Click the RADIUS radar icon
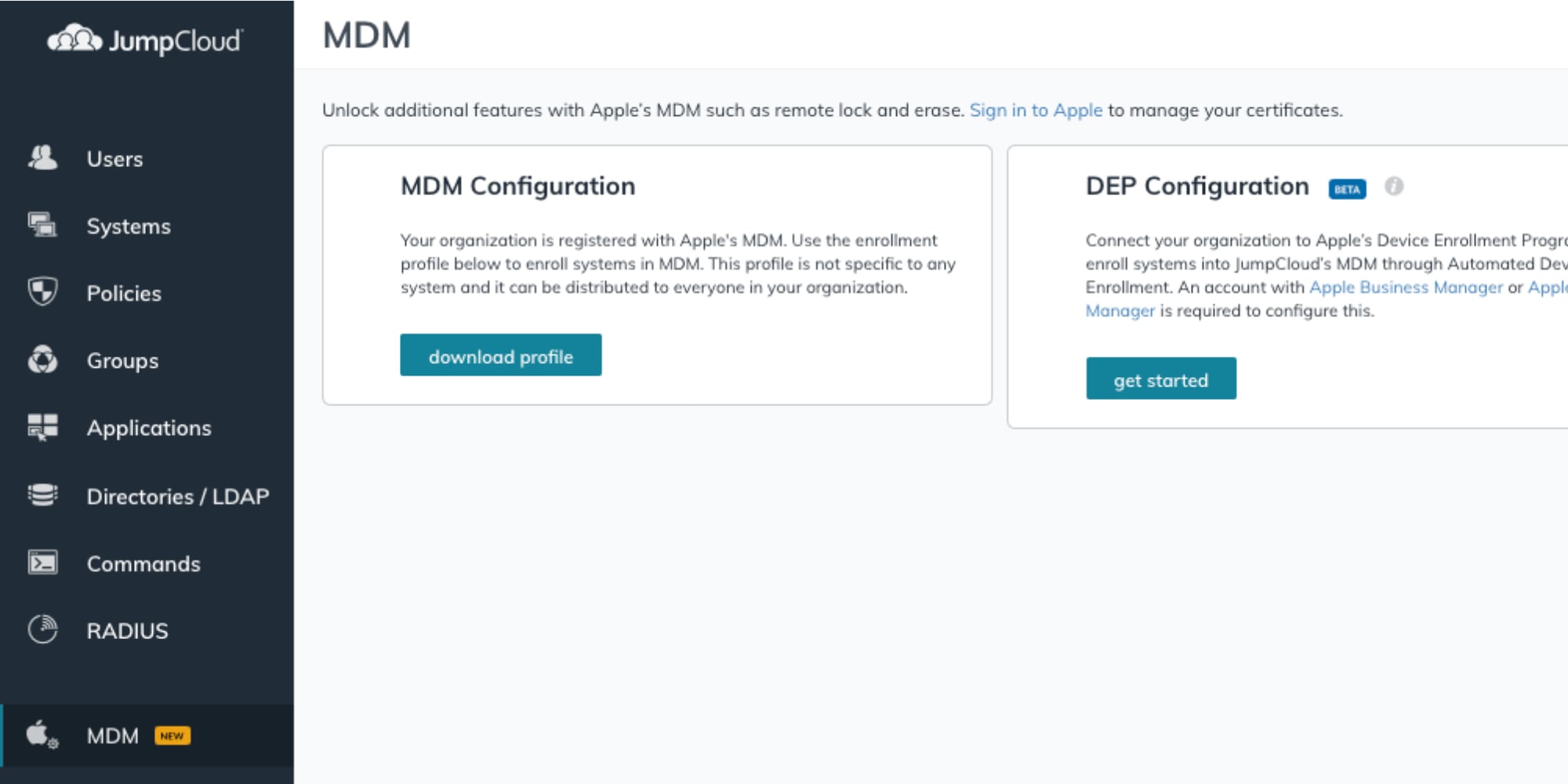 pos(42,630)
